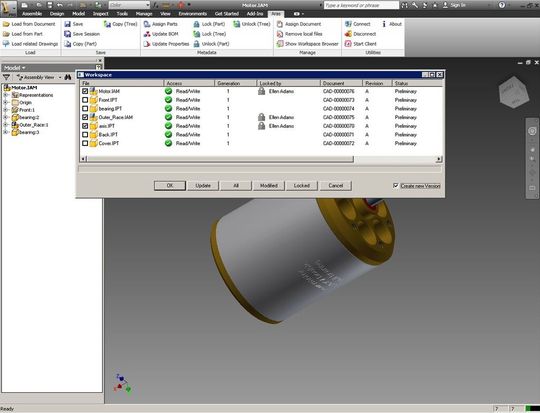
Task: Click the Locked by column header
Action: (x=289, y=83)
